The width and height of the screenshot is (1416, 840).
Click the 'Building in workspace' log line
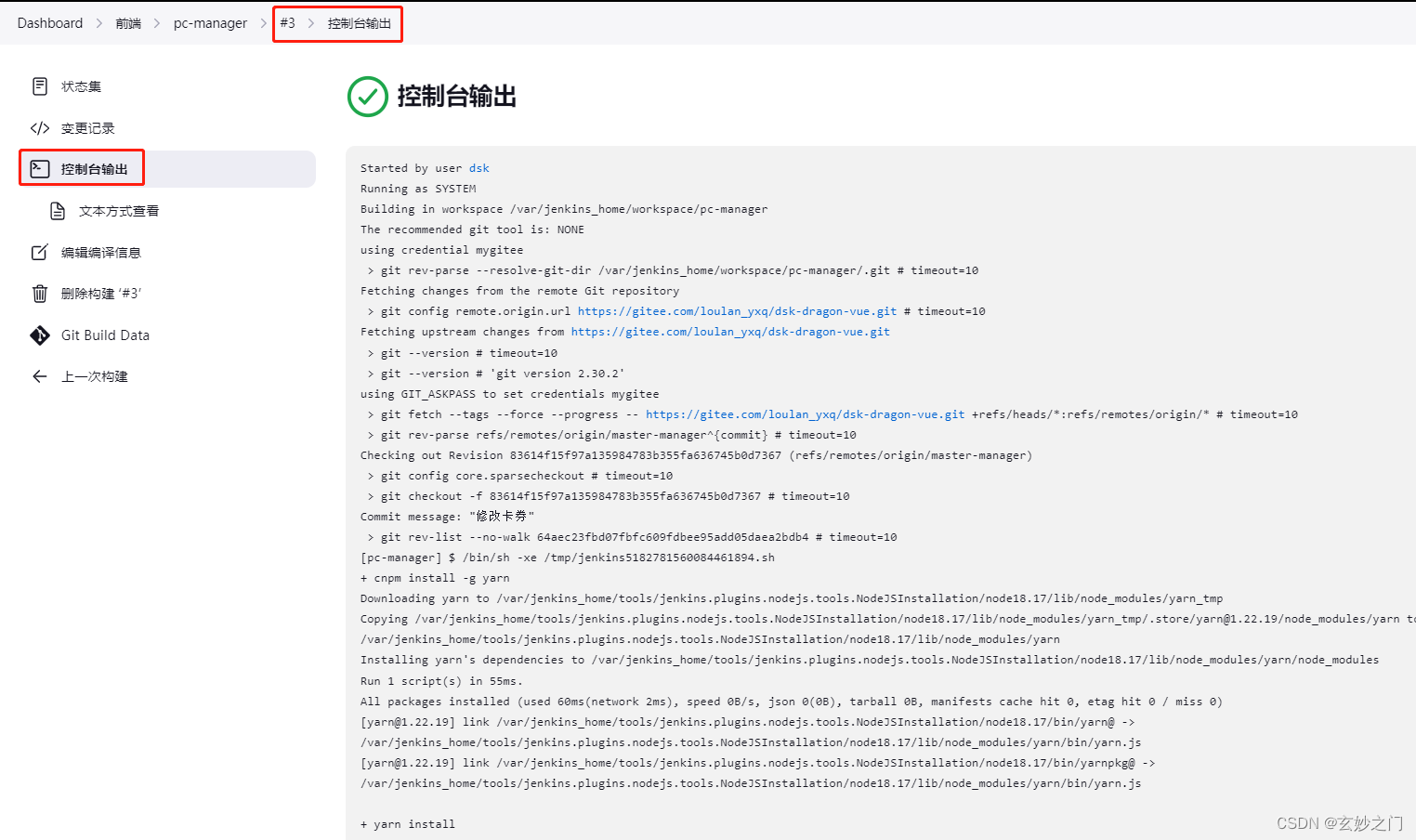(564, 209)
